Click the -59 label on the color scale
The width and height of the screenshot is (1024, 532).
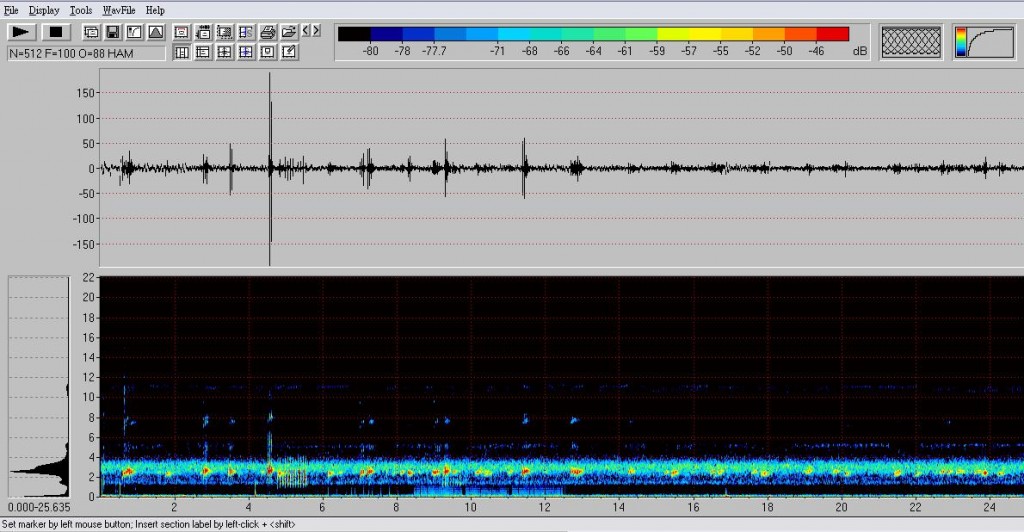point(657,51)
